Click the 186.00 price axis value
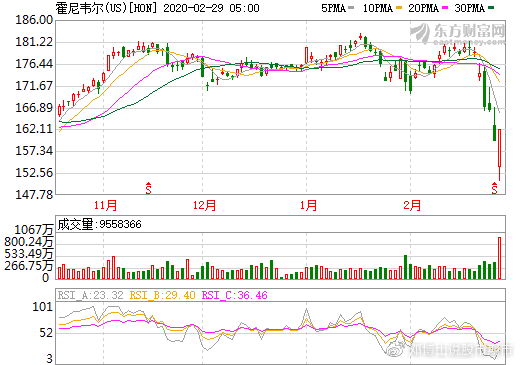520x365 pixels. (34, 20)
